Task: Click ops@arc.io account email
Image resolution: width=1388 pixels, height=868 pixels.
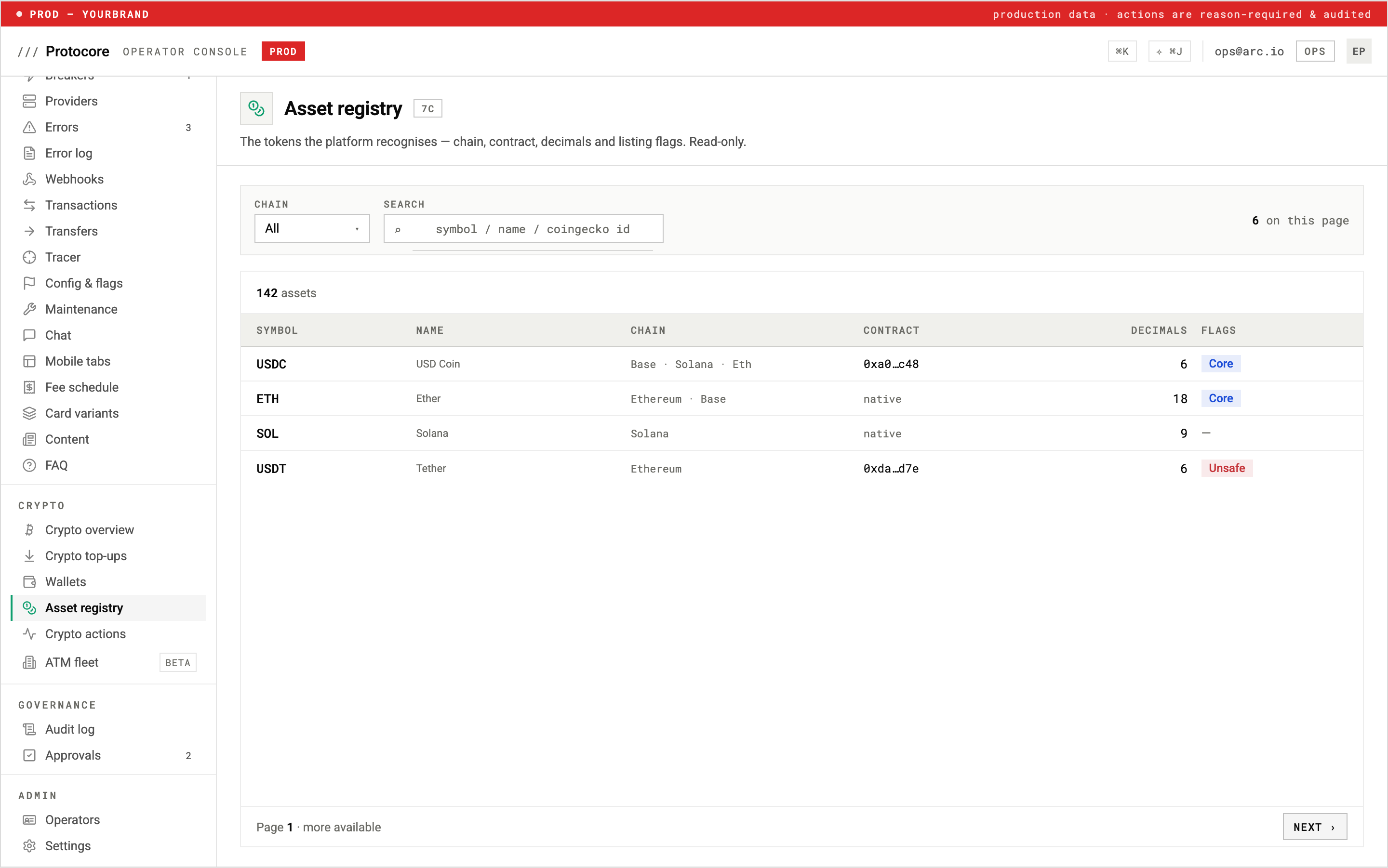Action: pos(1249,51)
